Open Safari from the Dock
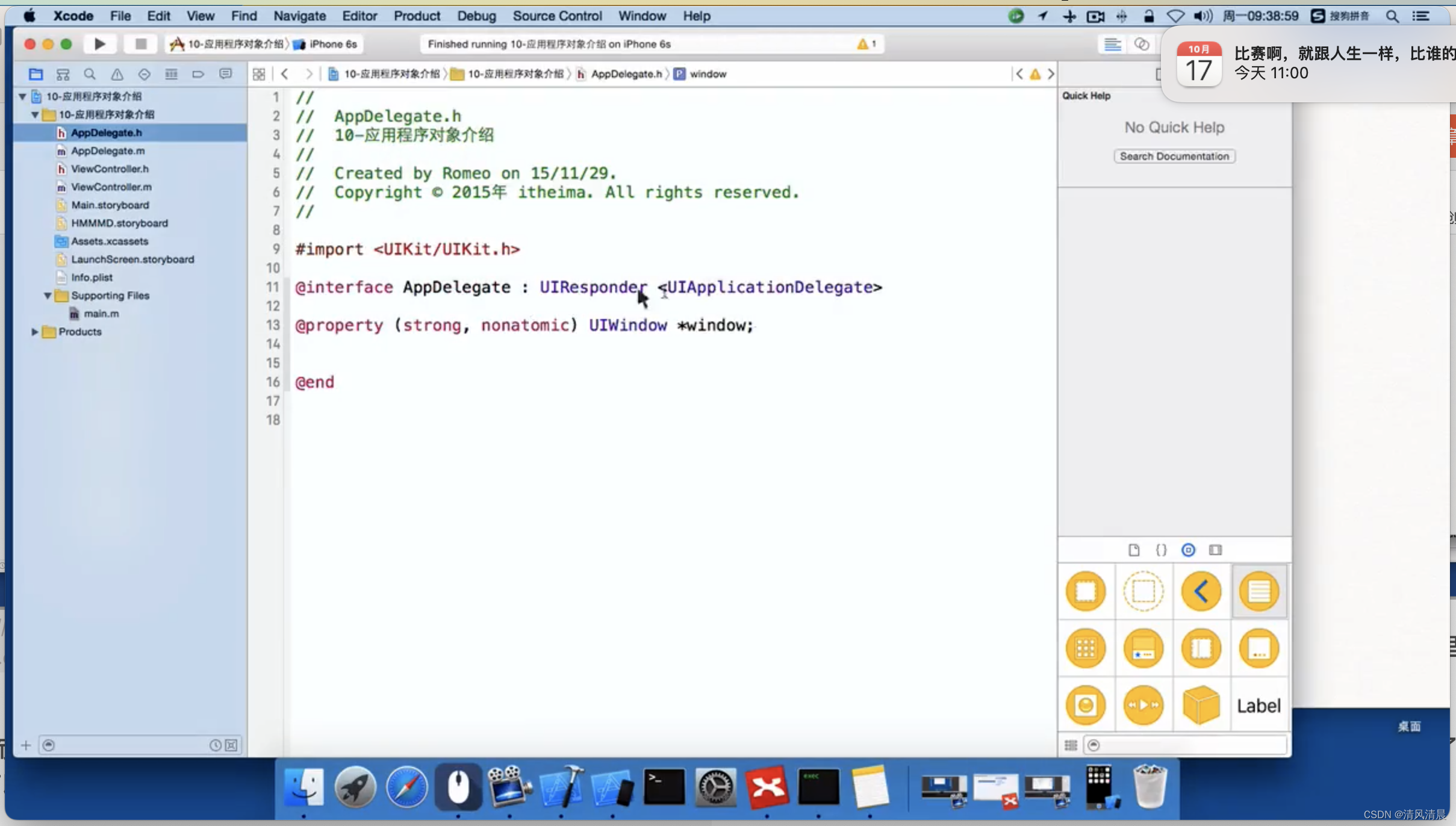The width and height of the screenshot is (1456, 826). click(x=406, y=787)
